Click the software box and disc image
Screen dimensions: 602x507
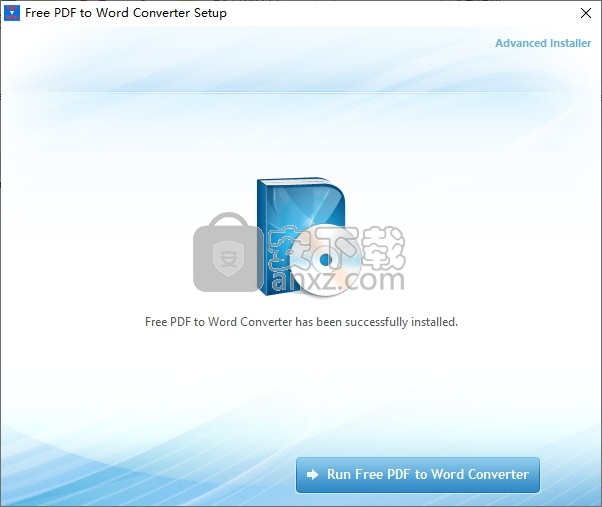click(309, 237)
